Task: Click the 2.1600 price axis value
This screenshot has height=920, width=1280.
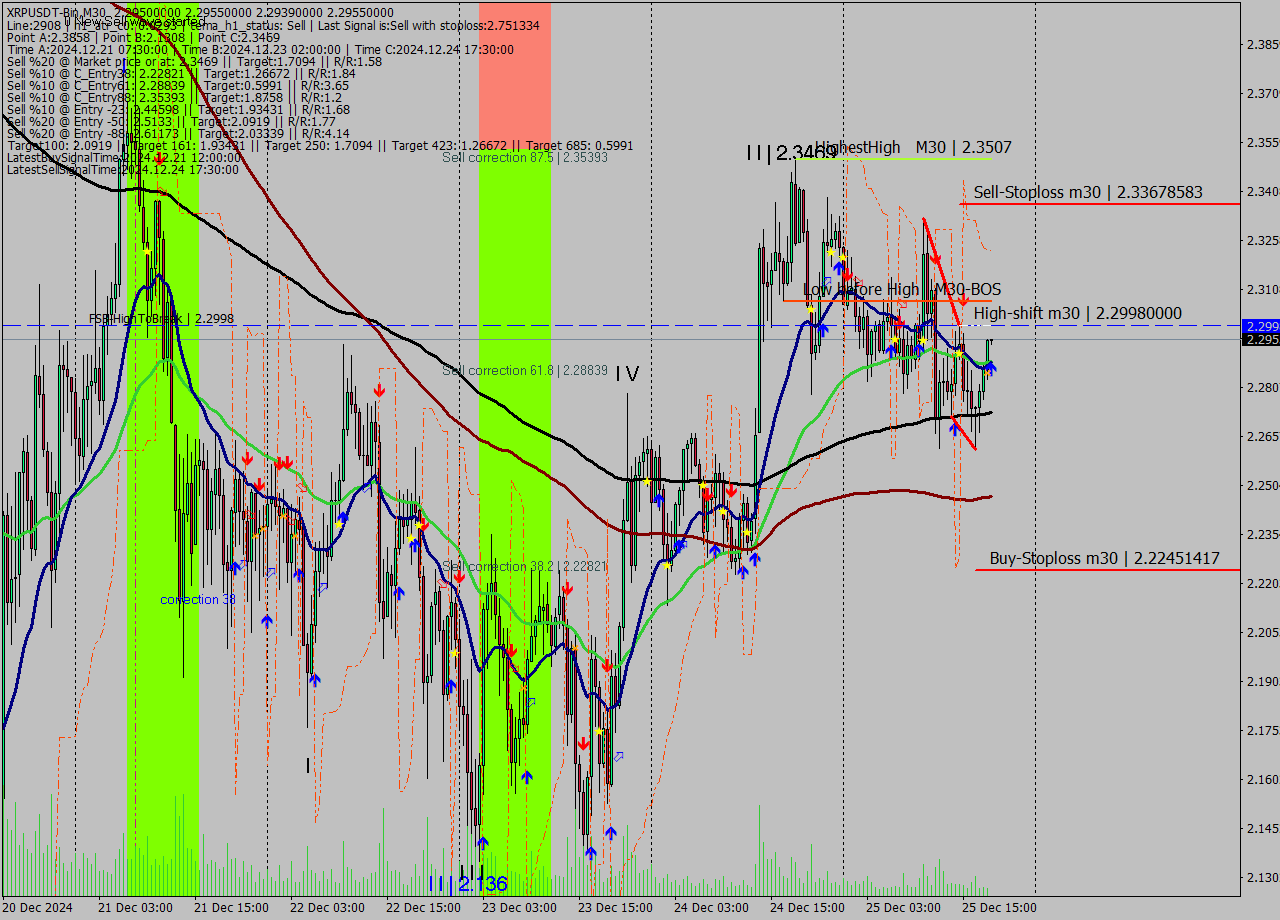Action: point(1262,780)
